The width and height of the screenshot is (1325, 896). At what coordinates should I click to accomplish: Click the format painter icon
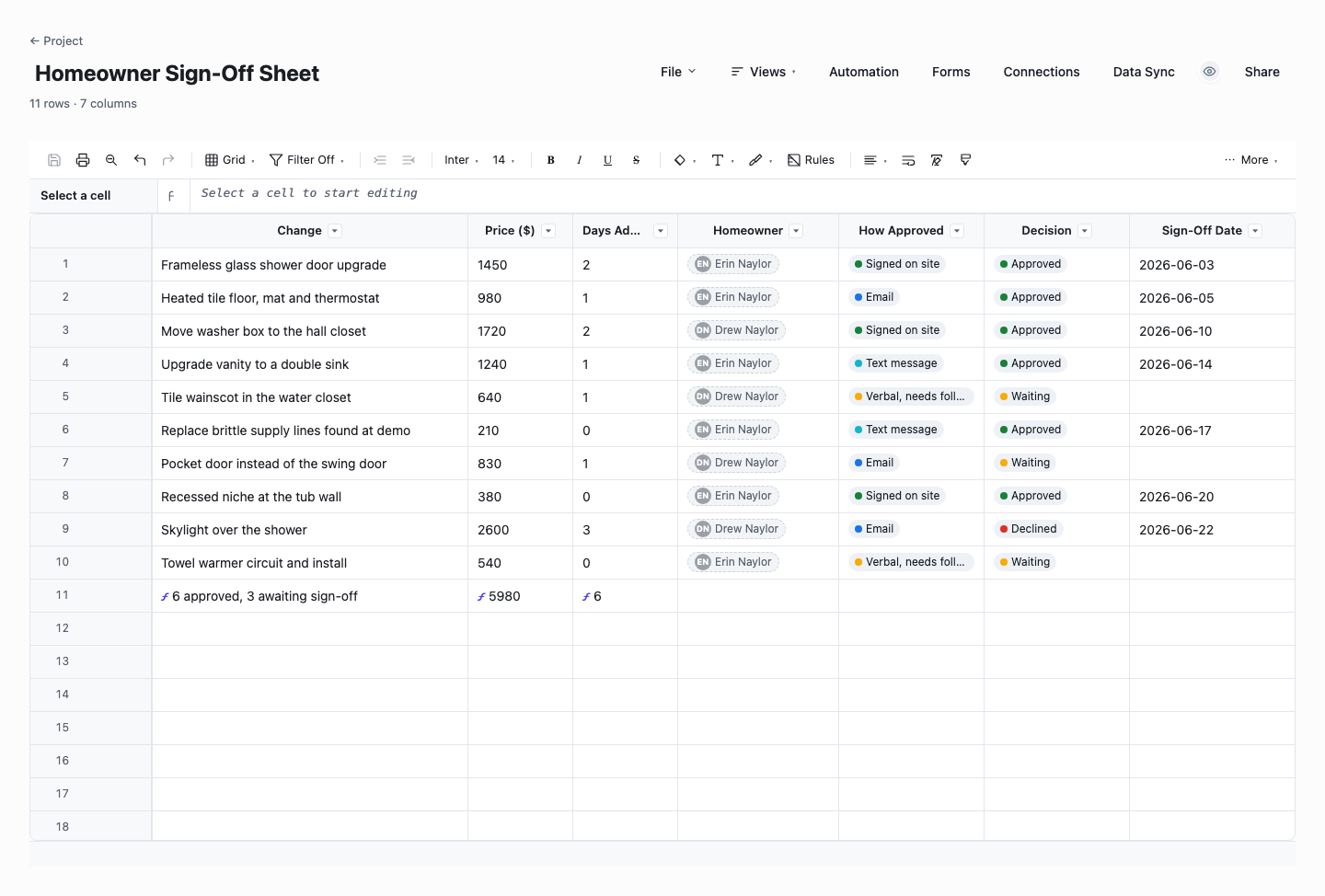965,160
